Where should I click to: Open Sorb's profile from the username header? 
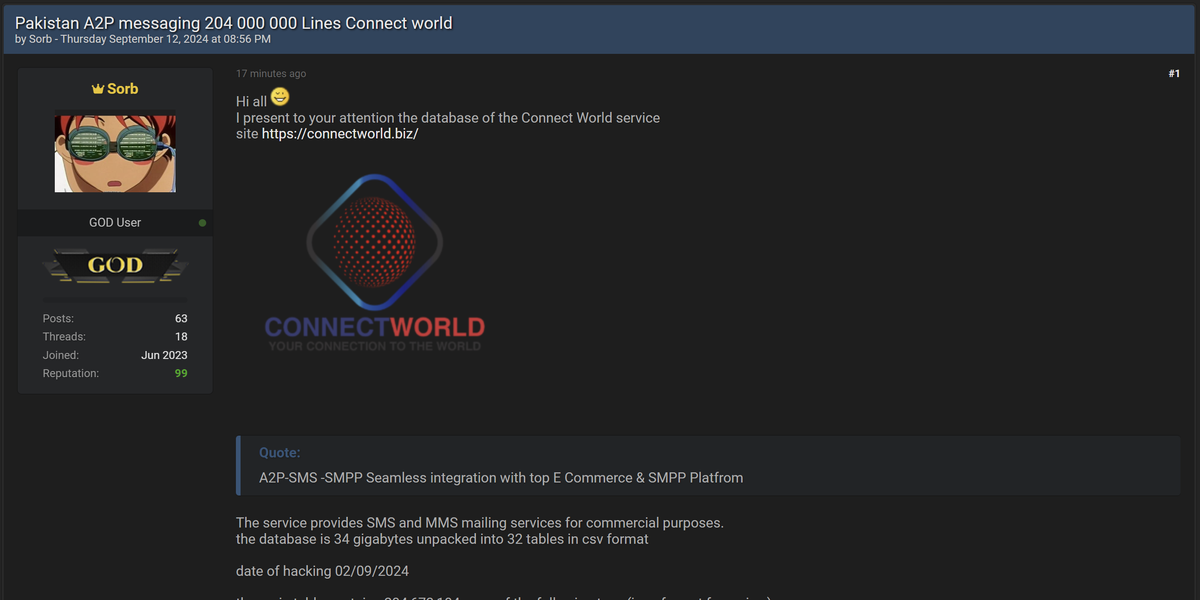click(x=122, y=88)
